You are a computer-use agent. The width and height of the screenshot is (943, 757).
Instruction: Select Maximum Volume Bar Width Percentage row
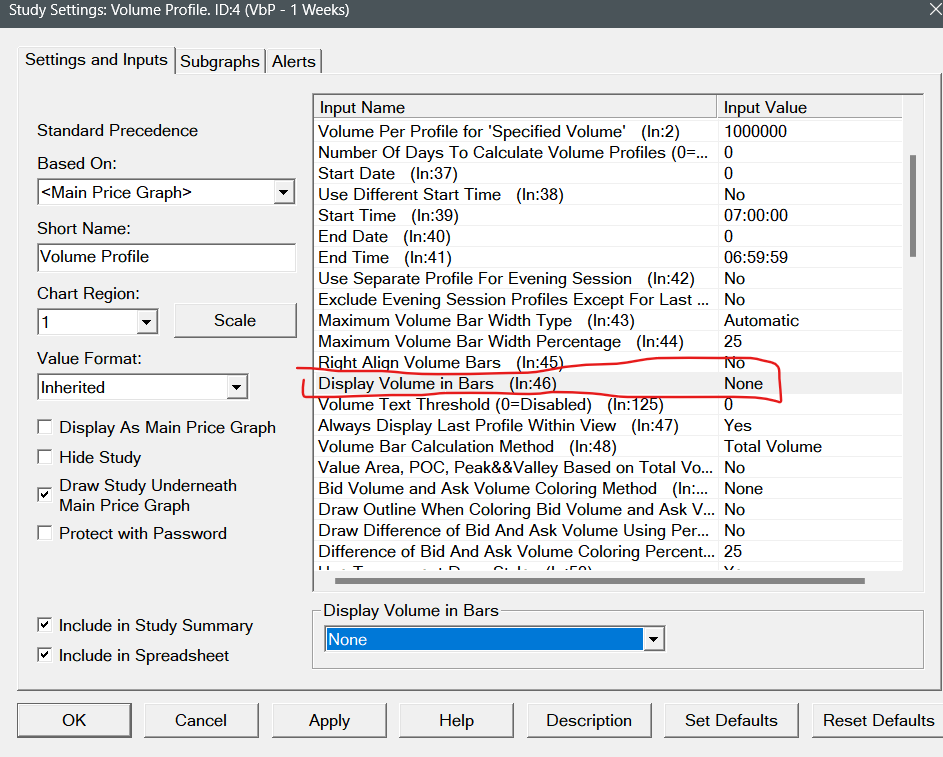[x=609, y=342]
